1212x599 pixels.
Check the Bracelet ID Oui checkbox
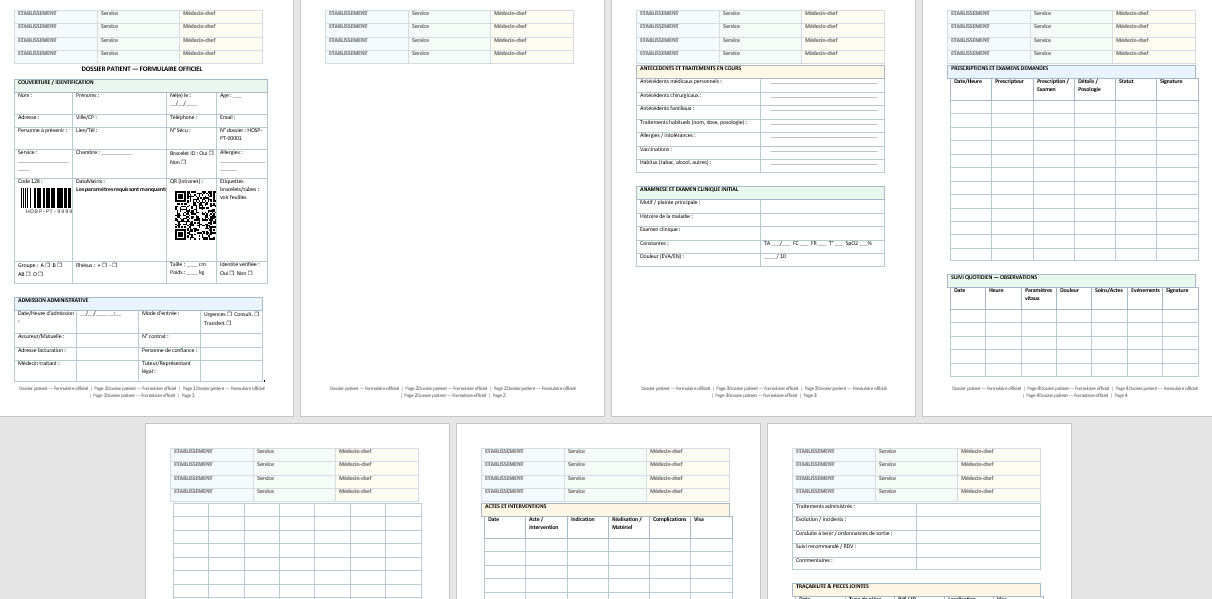tap(213, 153)
